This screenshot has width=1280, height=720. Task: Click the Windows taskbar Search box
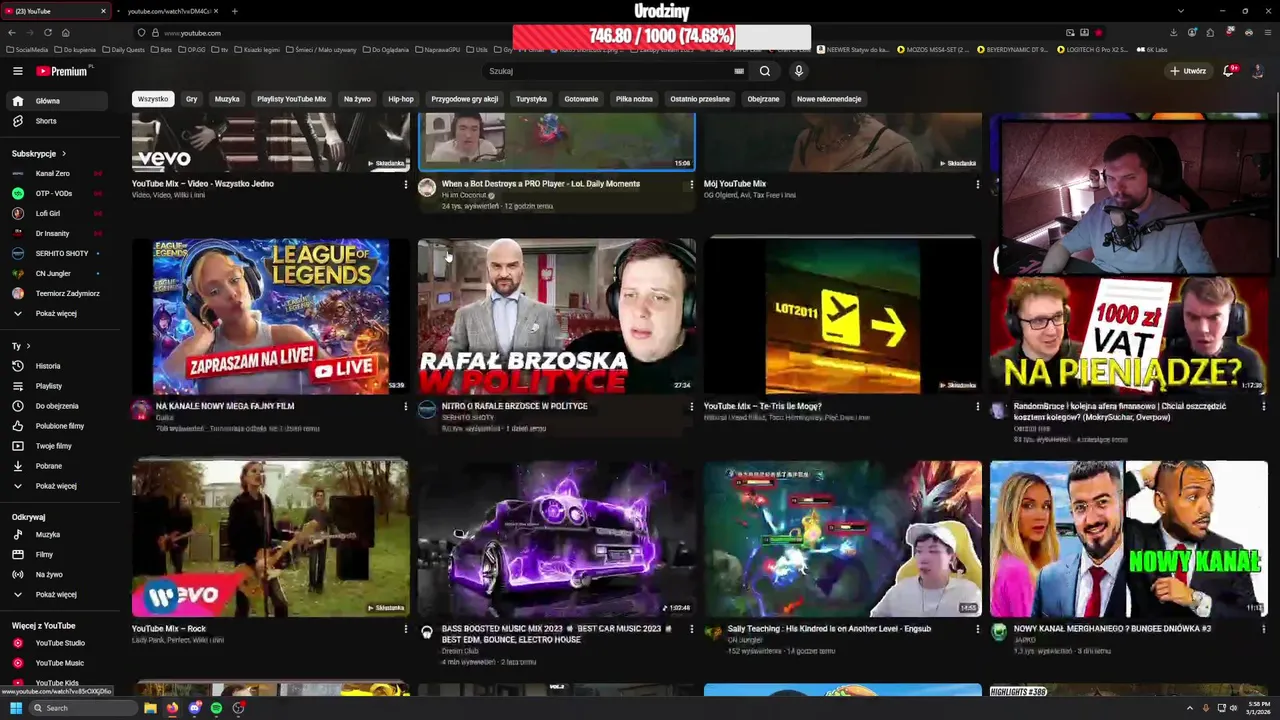83,708
